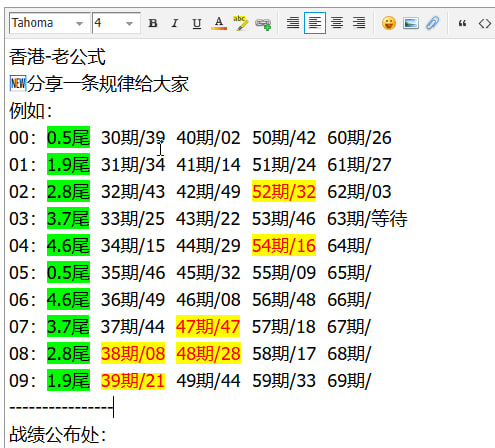Click the empty entry 64期/
This screenshot has height=448, width=495.
tap(349, 245)
